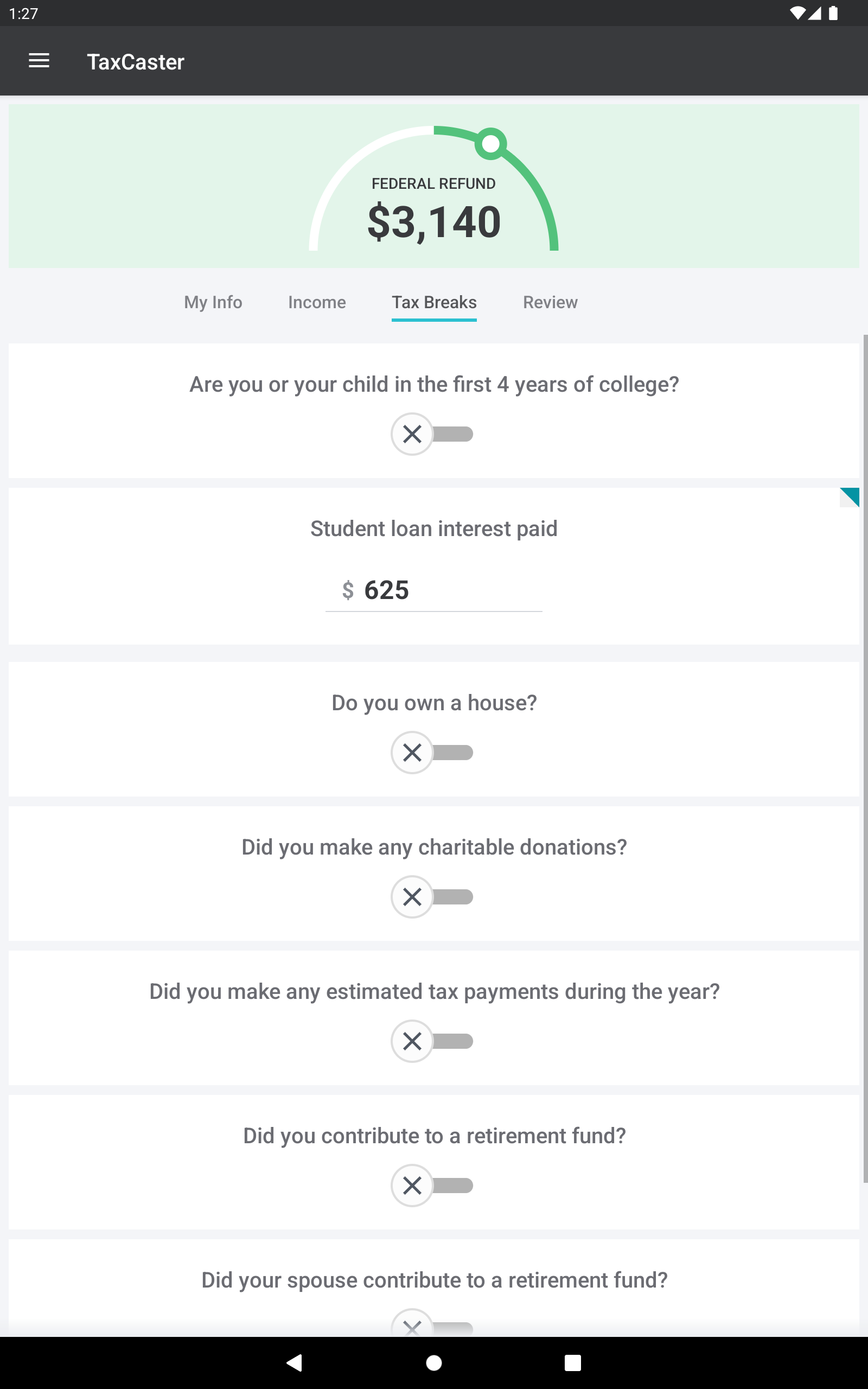Tap the Wi-Fi signal status icon
This screenshot has width=868, height=1389.
coord(797,13)
